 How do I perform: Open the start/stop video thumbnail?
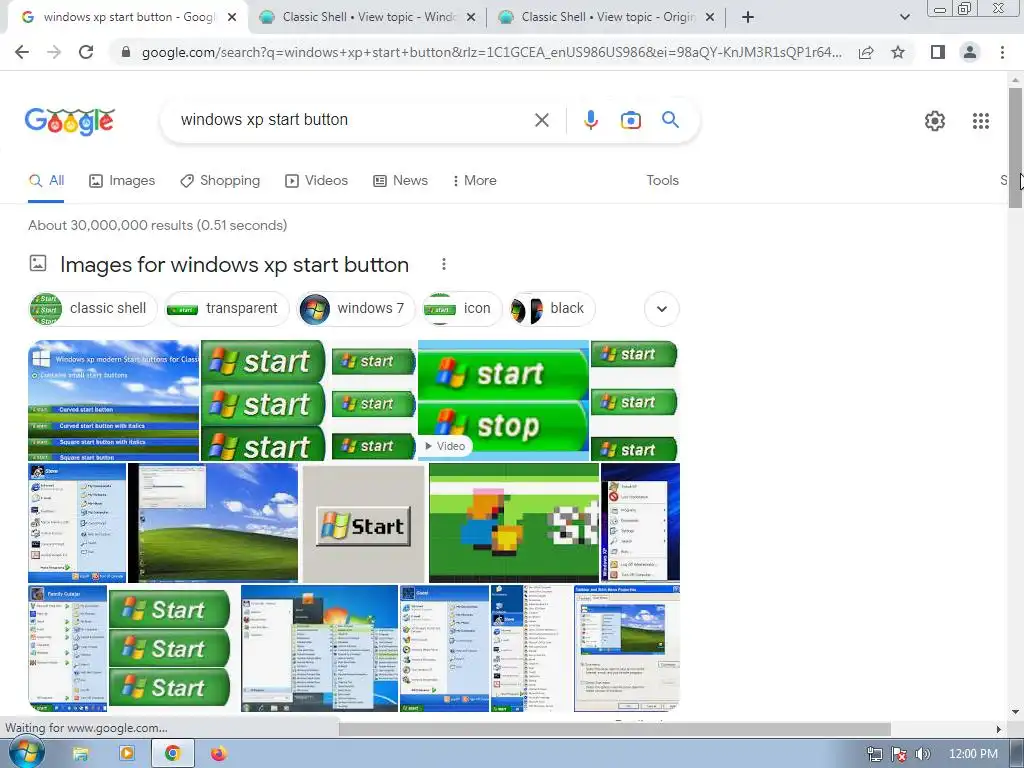(x=504, y=400)
